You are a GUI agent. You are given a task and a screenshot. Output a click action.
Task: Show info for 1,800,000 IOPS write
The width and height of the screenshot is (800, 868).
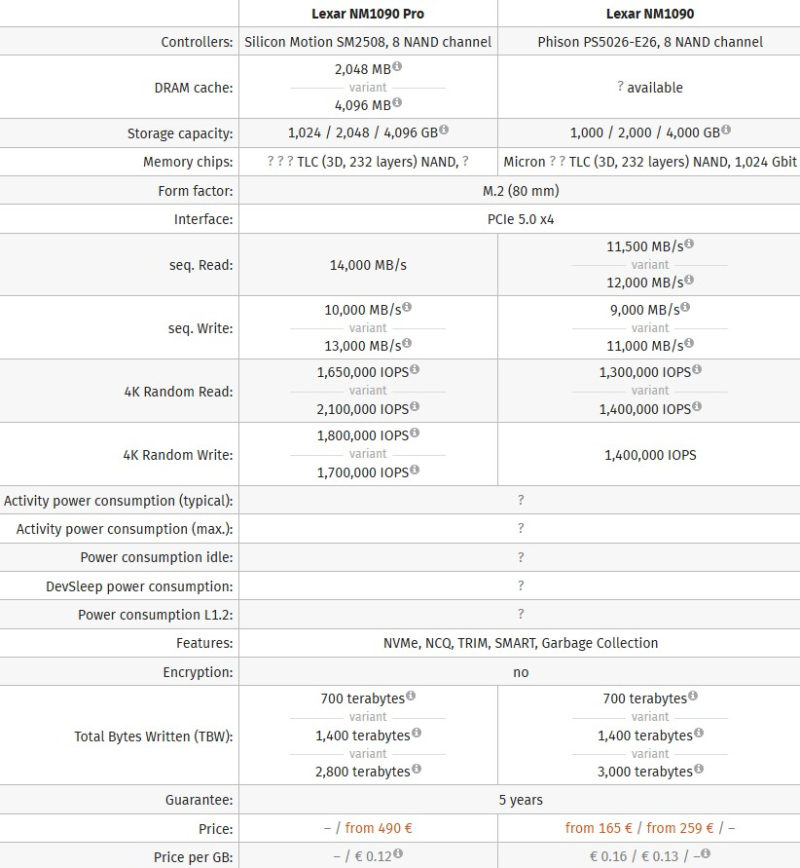415,433
